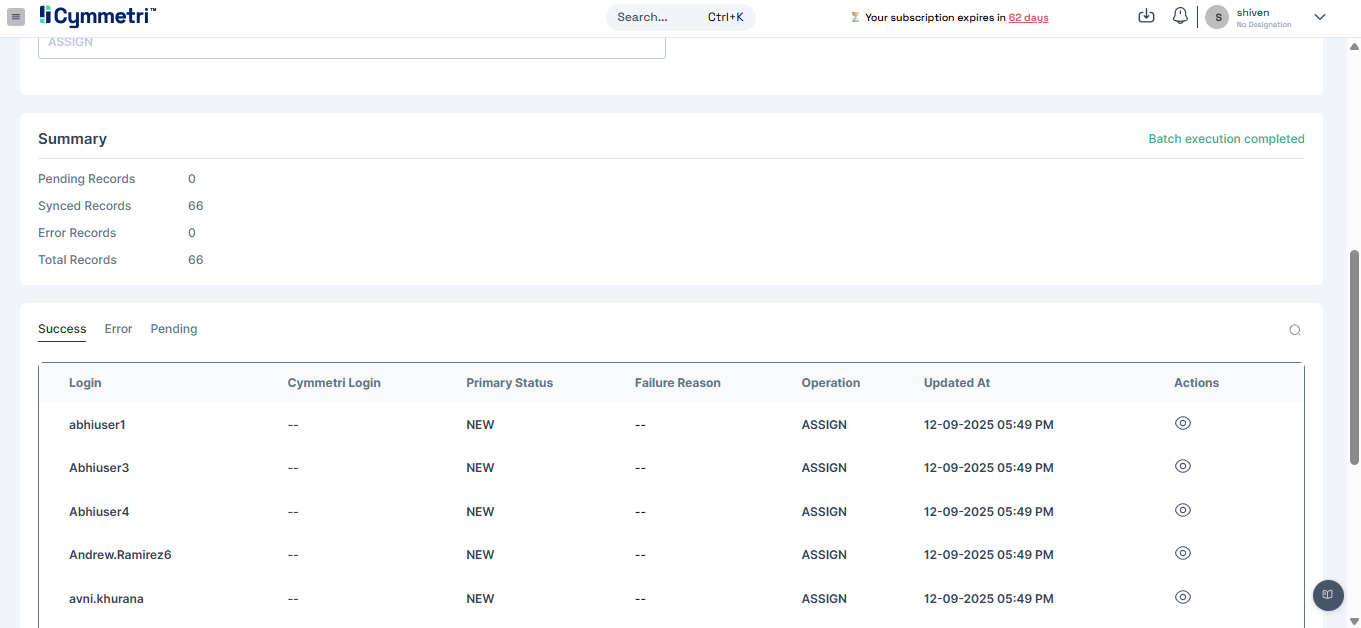Click the Cymmetri Login column header
1361x628 pixels.
point(334,383)
